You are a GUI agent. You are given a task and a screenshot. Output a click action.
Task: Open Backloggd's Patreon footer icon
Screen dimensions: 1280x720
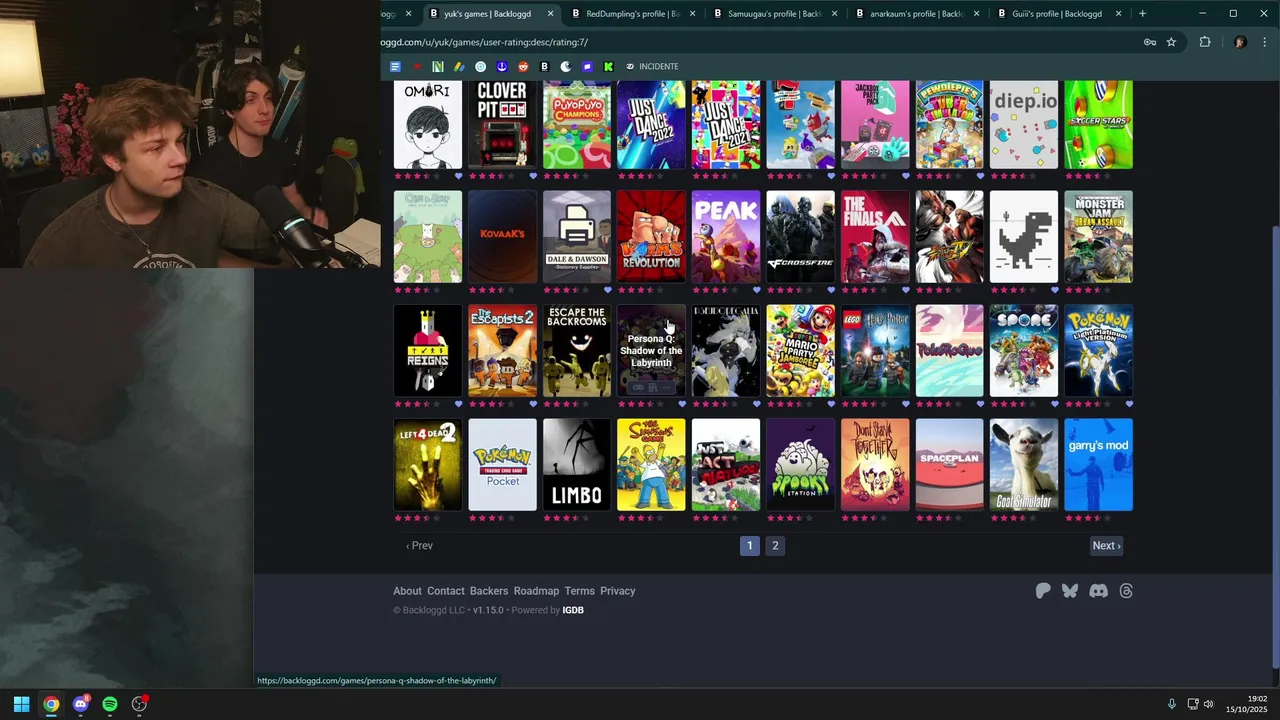pos(1043,591)
